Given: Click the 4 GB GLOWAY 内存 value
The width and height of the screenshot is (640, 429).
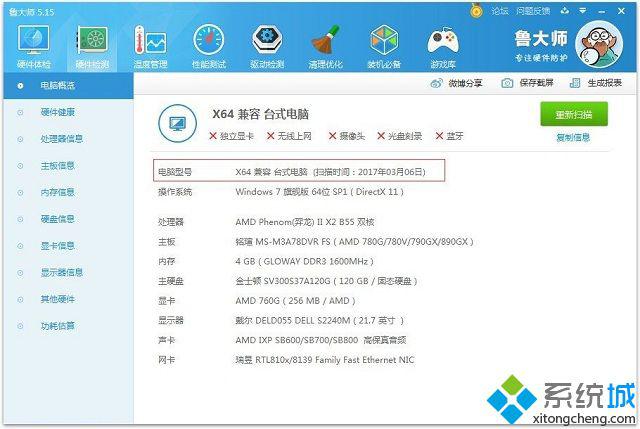Looking at the screenshot, I should pyautogui.click(x=304, y=261).
